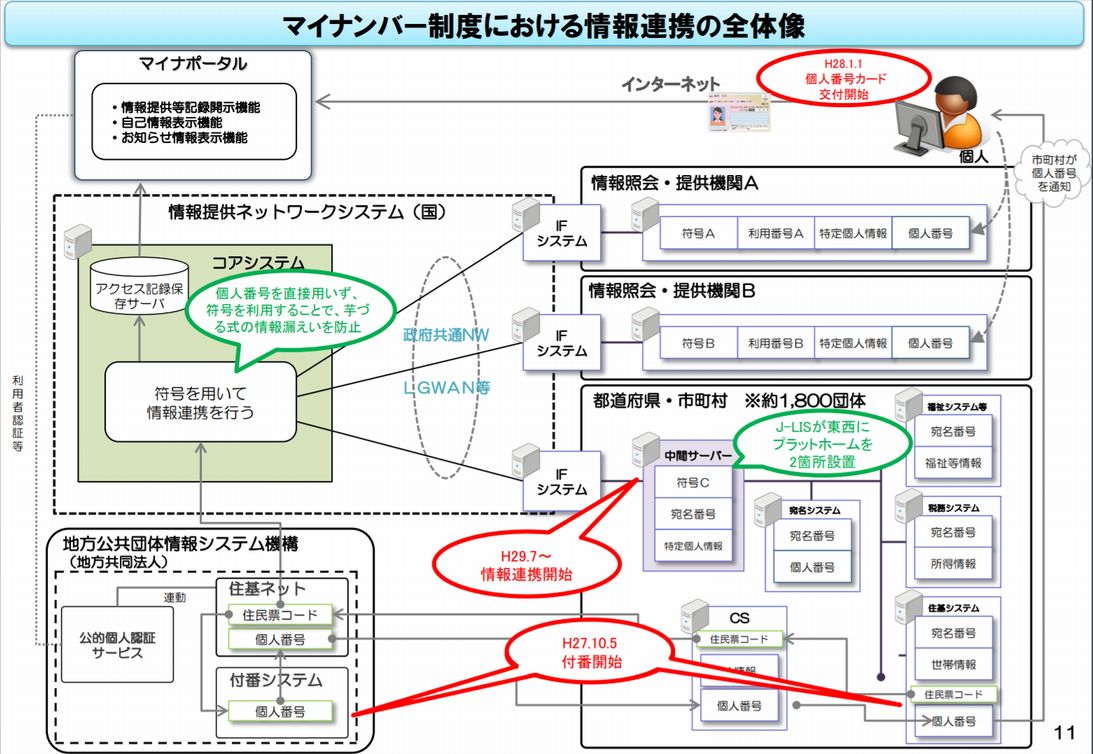Click the 福祉システム等 server icon
This screenshot has width=1093, height=754.
point(909,406)
